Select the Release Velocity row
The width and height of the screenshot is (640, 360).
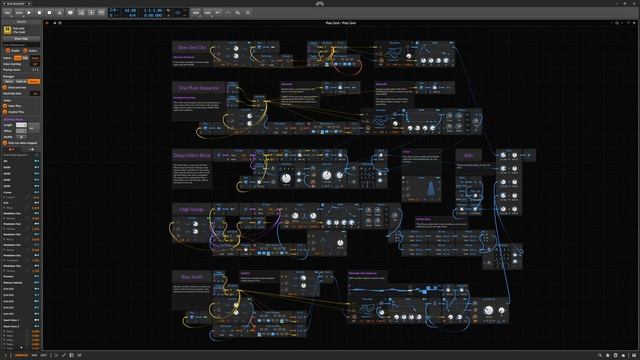pos(21,282)
